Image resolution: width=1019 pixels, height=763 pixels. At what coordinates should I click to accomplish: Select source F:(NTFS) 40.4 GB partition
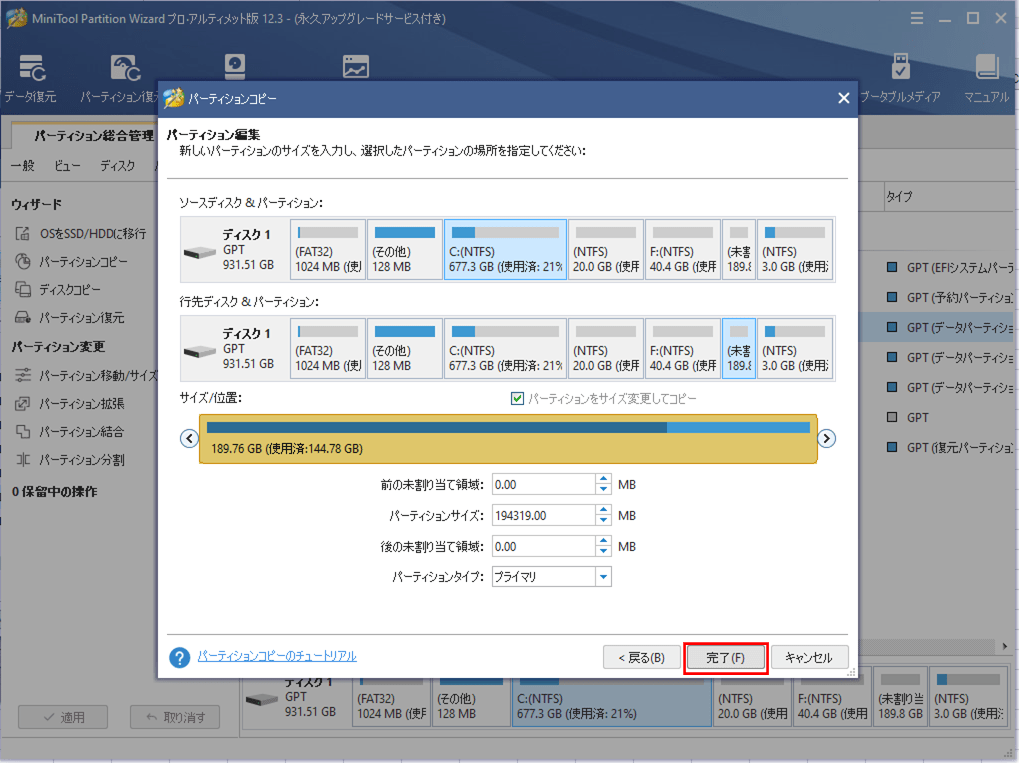[x=683, y=250]
